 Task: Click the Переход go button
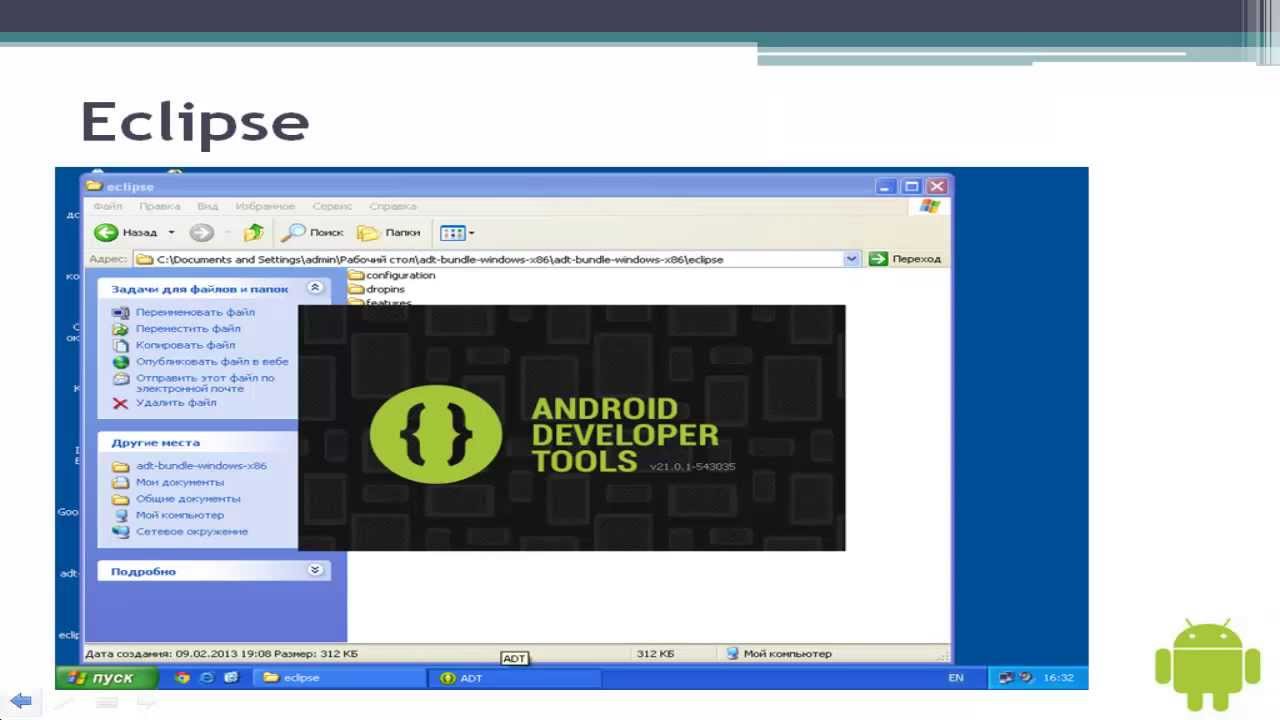(905, 259)
